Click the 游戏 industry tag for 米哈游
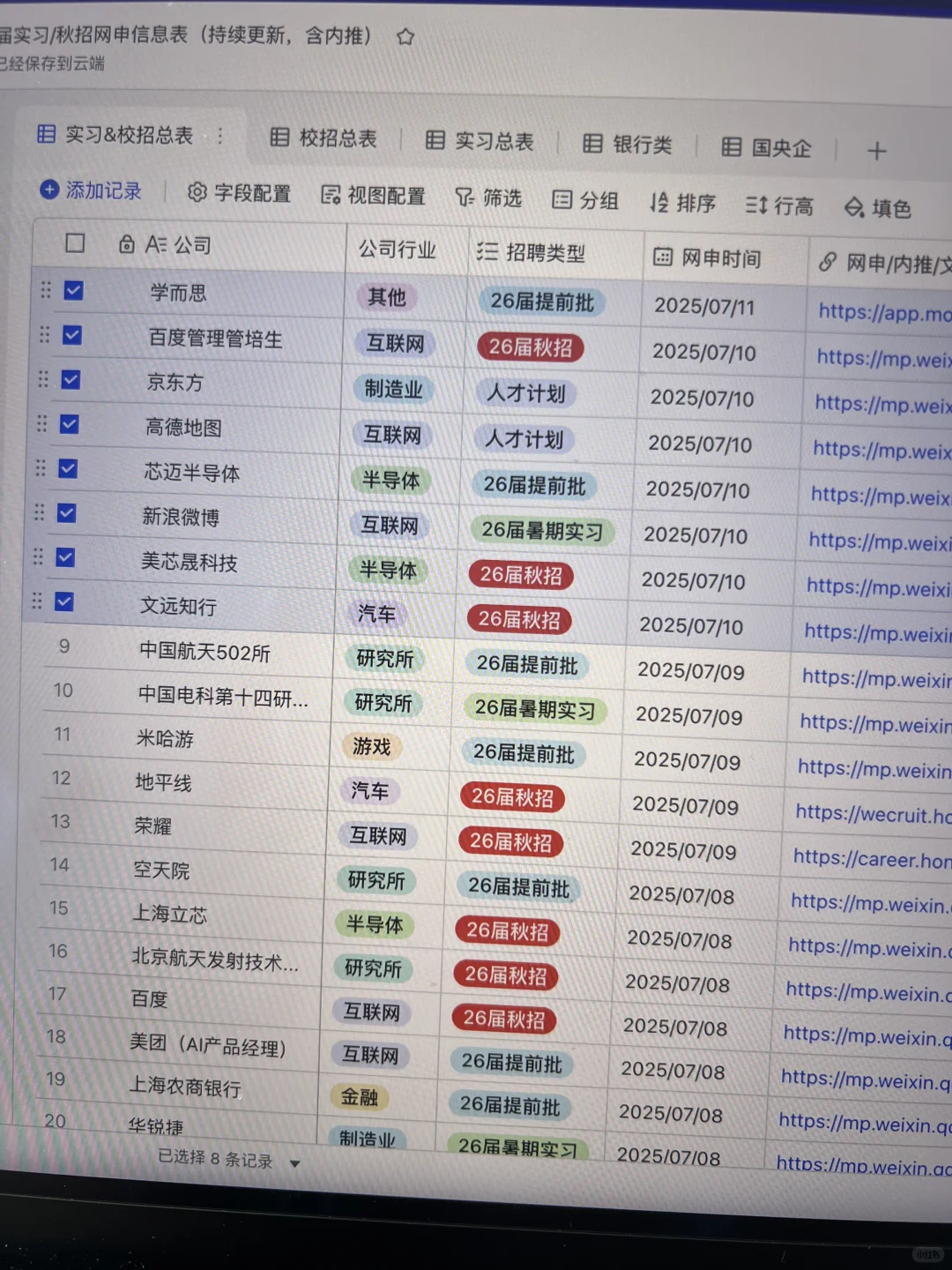 pyautogui.click(x=371, y=747)
